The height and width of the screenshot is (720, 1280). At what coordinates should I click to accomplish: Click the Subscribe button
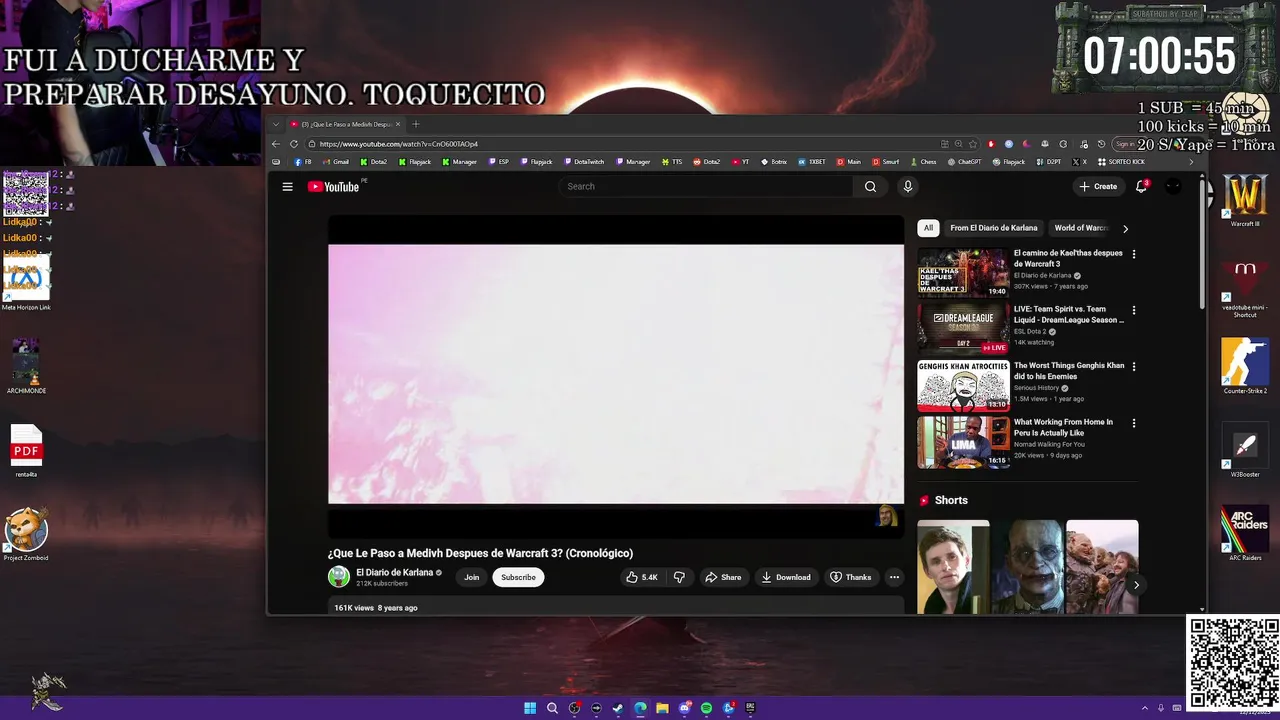[x=518, y=577]
